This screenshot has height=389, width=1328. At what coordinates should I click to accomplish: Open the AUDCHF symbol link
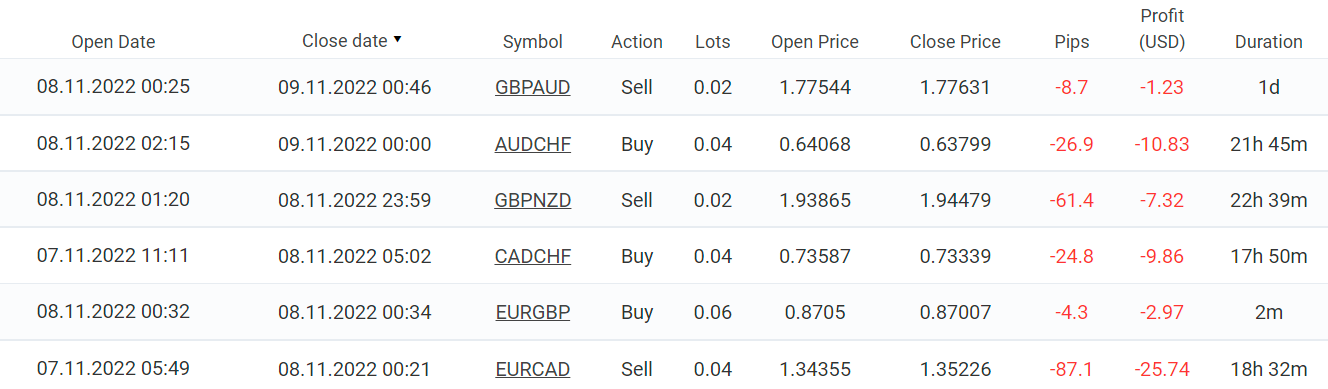pos(532,144)
